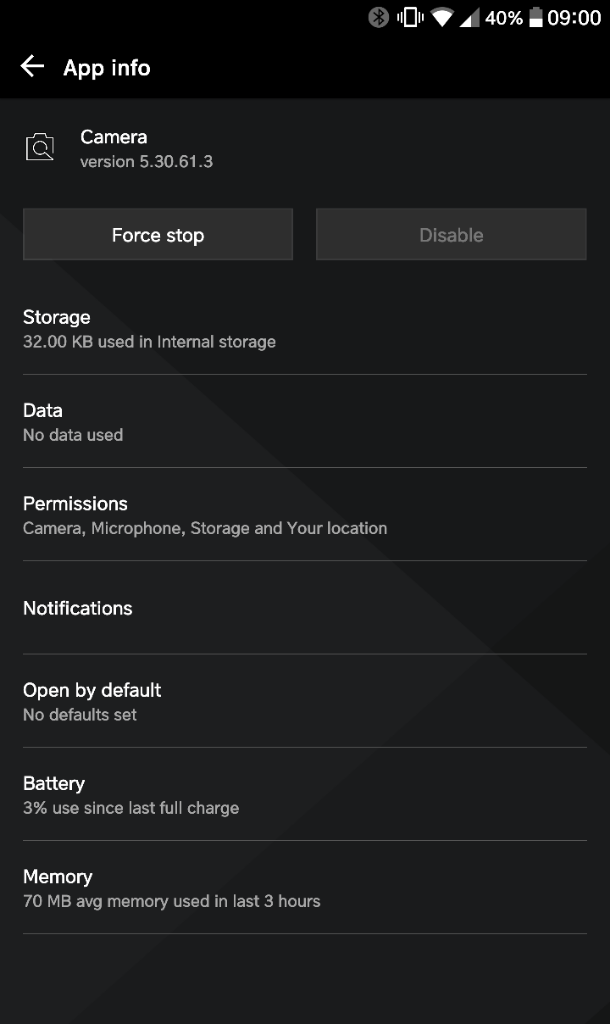610x1024 pixels.
Task: Tap the 09:00 clock in status bar
Action: tap(574, 18)
